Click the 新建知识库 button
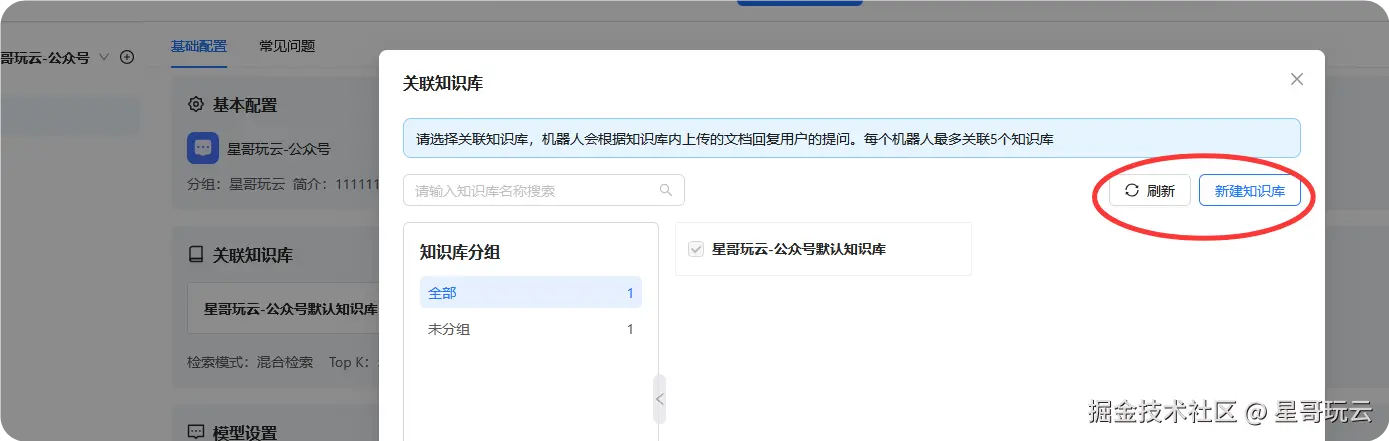This screenshot has height=441, width=1389. click(1250, 191)
